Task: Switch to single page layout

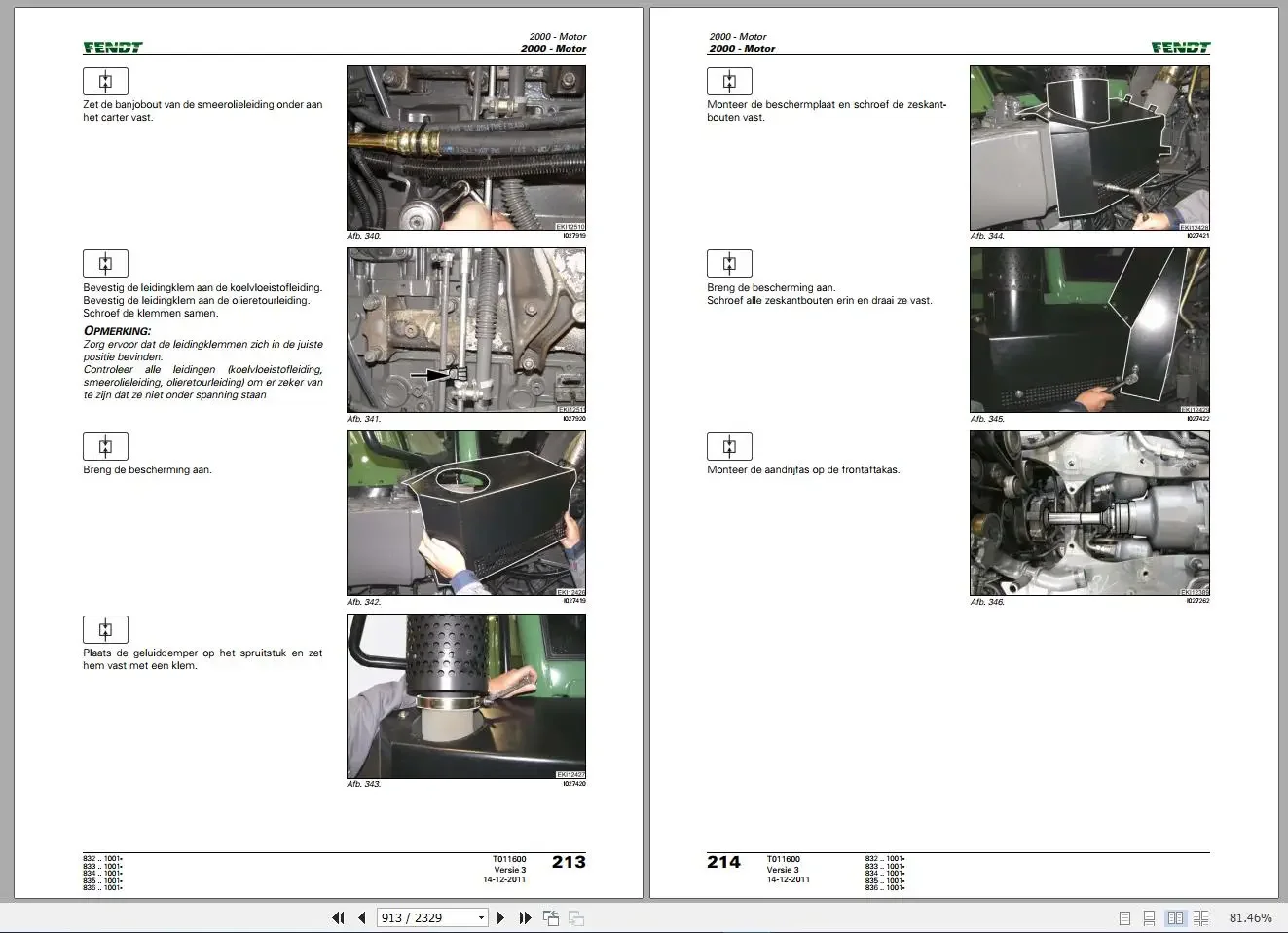Action: (1125, 917)
